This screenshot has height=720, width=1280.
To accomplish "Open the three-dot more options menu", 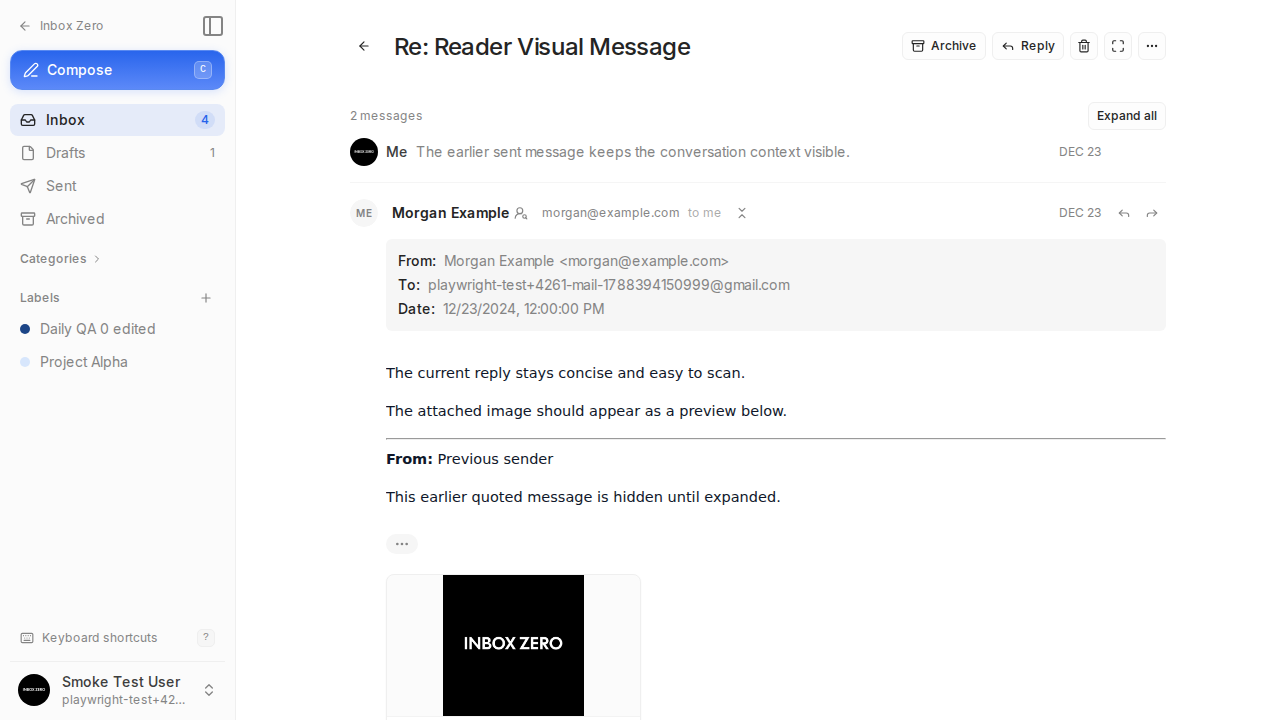I will click(x=1152, y=46).
